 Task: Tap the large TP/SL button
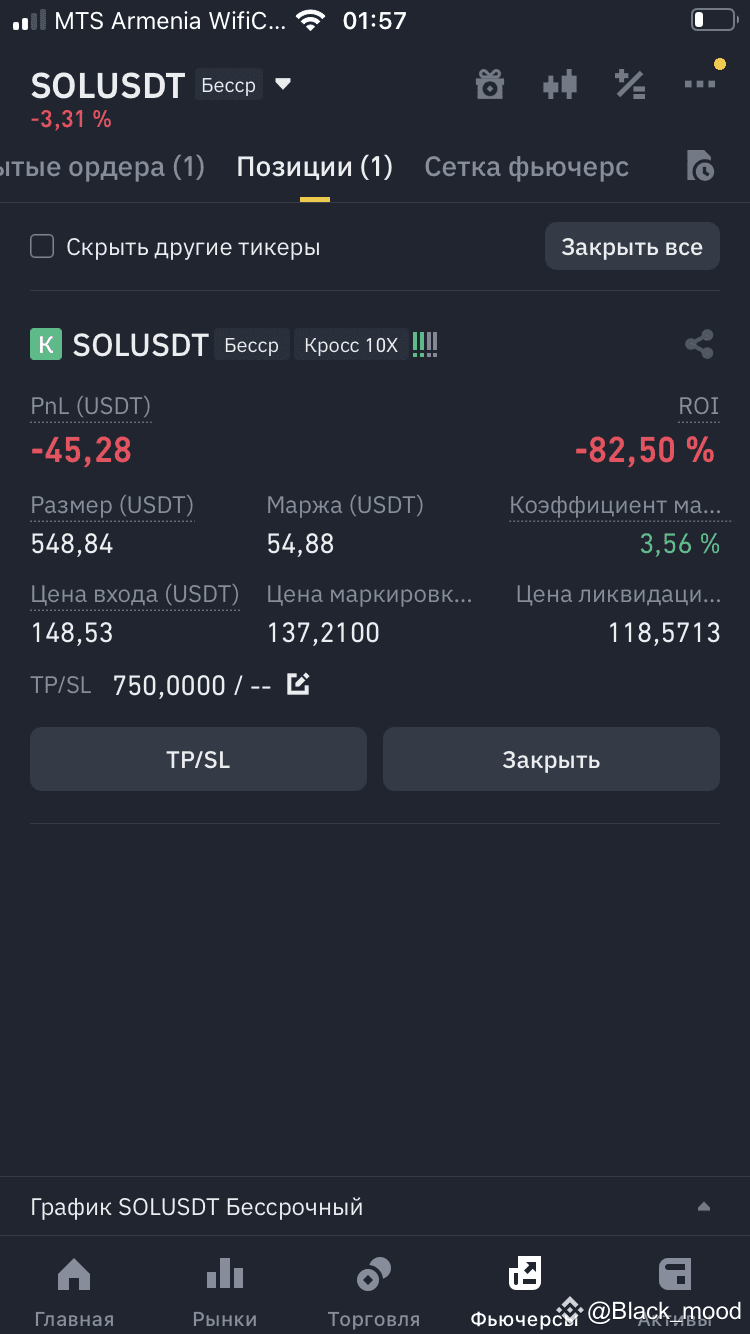pos(198,759)
